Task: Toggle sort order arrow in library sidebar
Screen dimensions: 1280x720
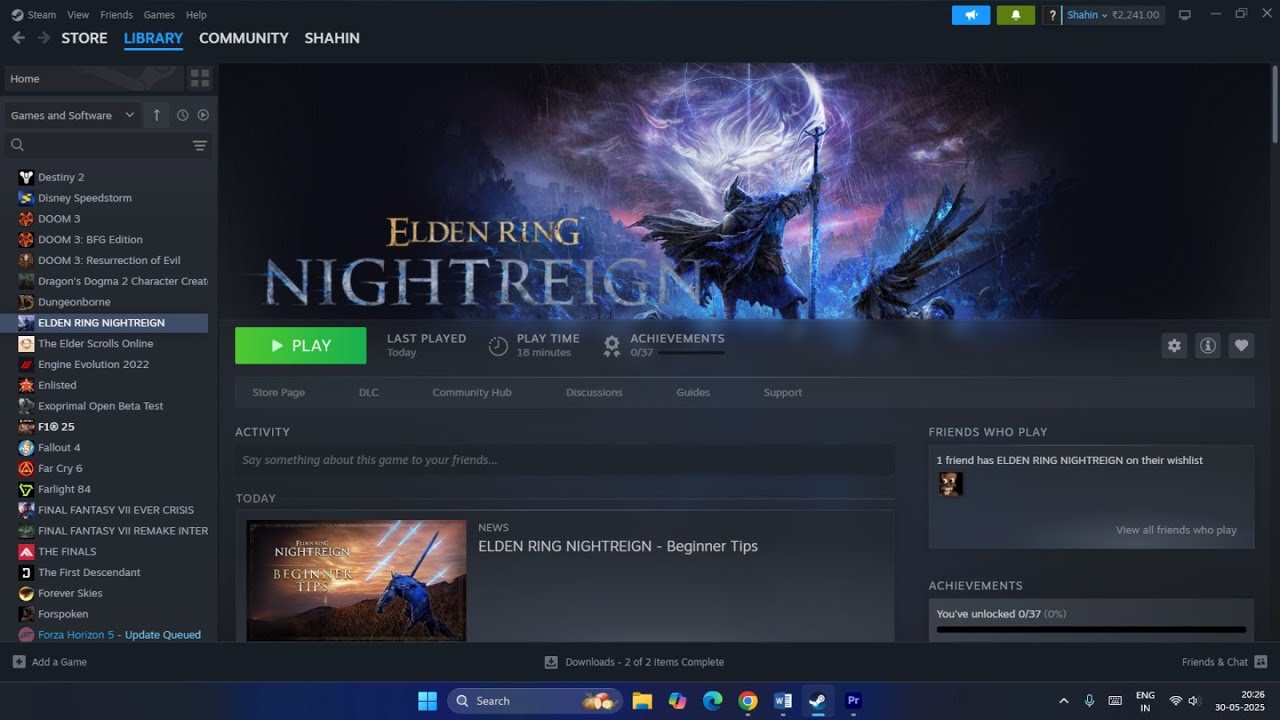Action: click(156, 115)
